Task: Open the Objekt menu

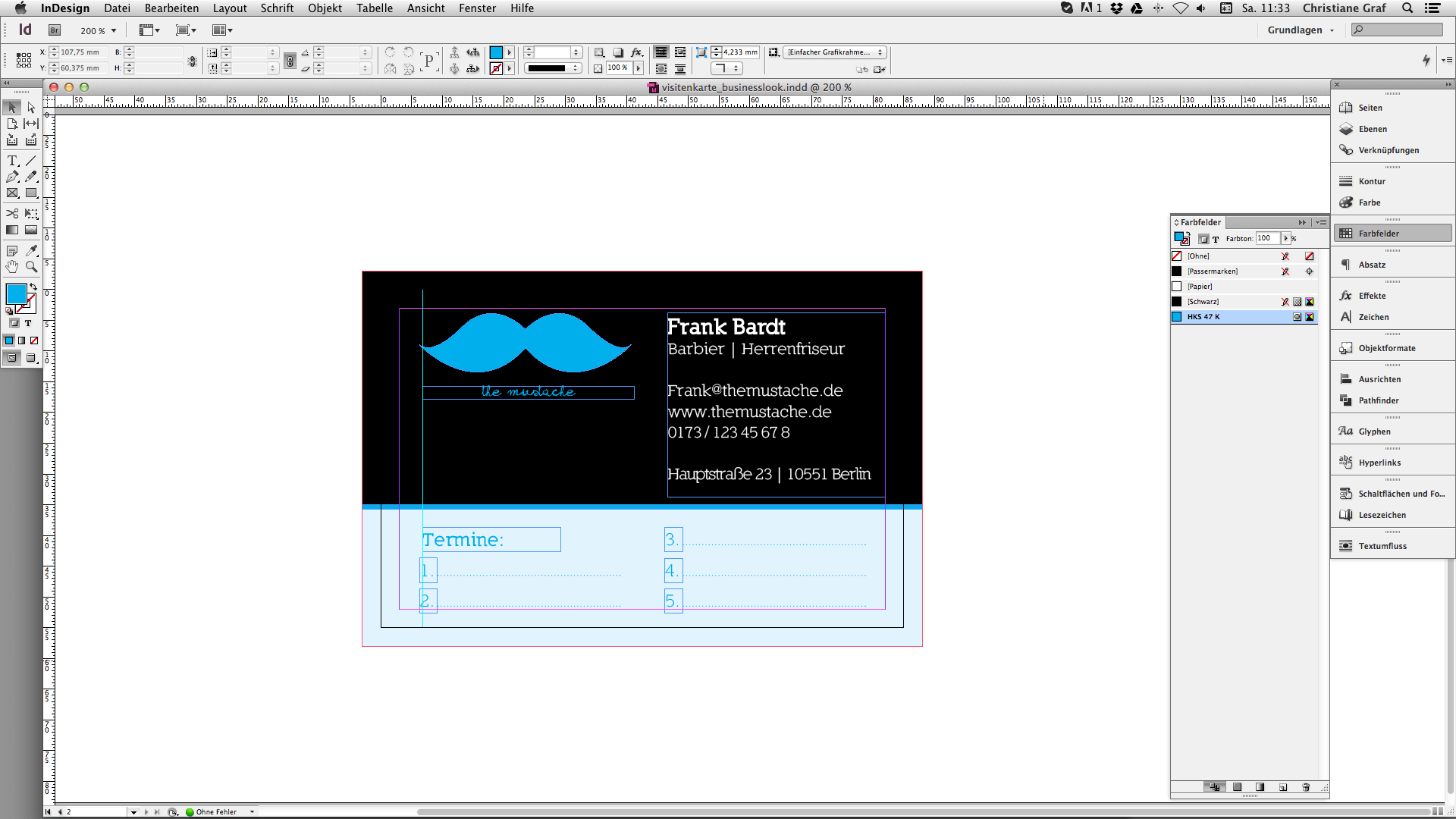Action: point(325,8)
